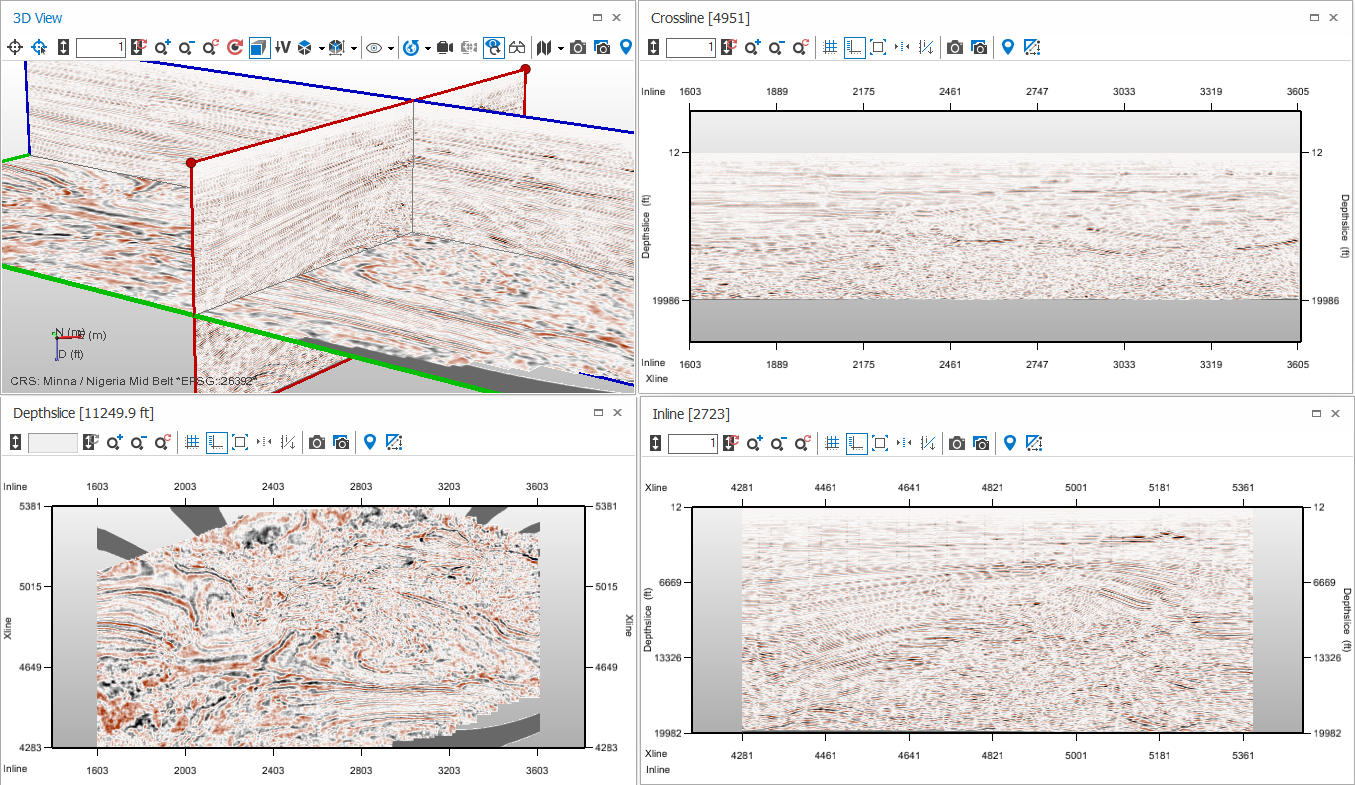Image resolution: width=1355 pixels, height=785 pixels.
Task: Take a snapshot of the Depthslice view
Action: coord(317,442)
